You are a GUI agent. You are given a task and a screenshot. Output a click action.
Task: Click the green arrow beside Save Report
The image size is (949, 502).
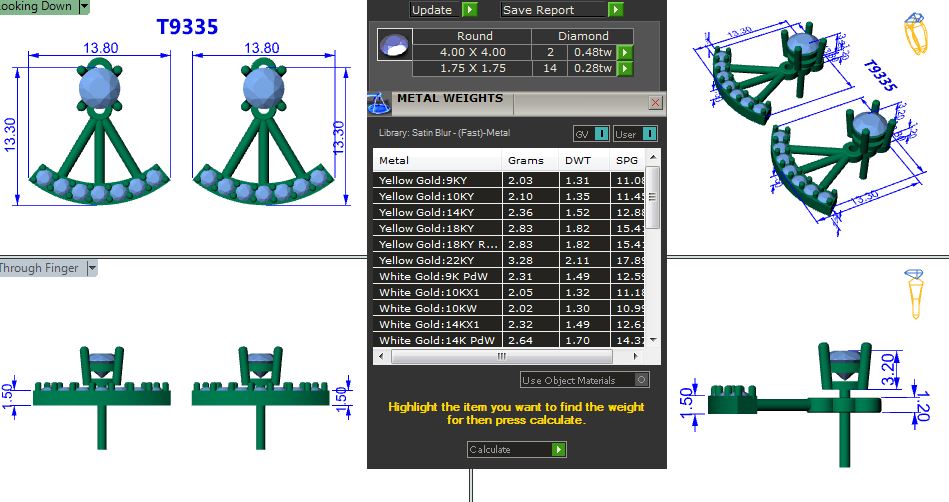[x=616, y=10]
